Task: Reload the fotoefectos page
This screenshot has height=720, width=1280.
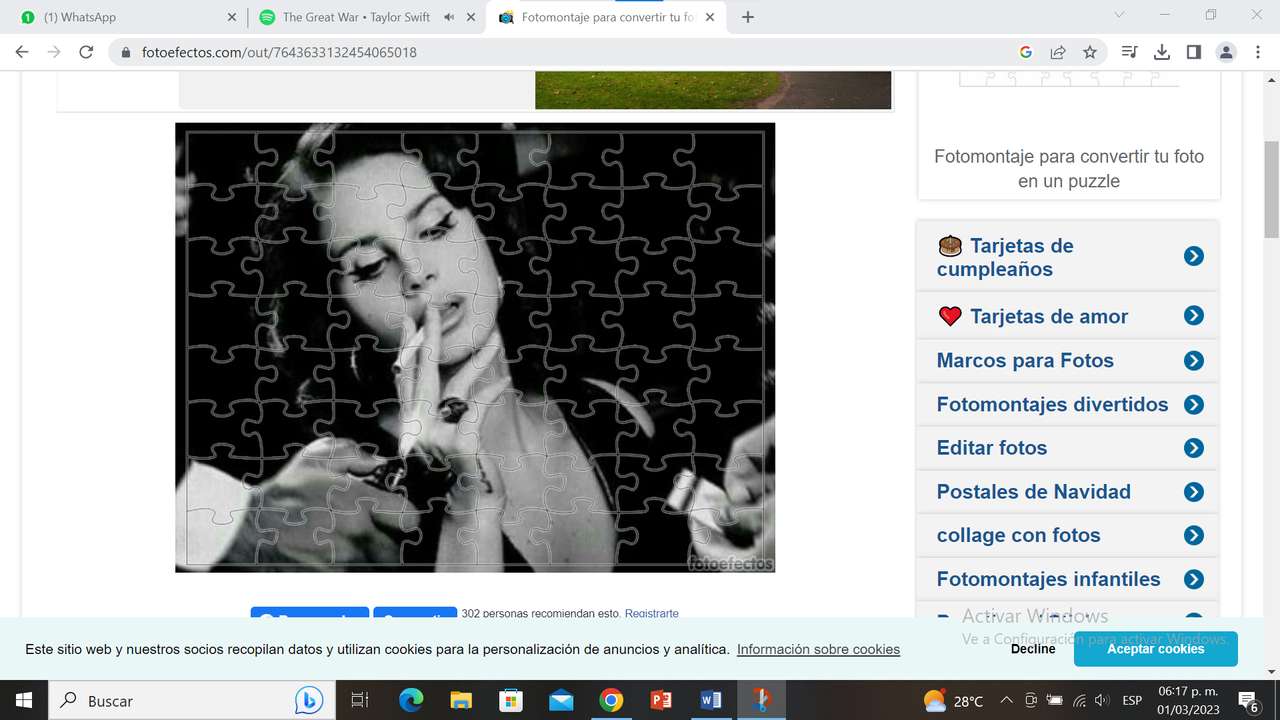Action: (86, 52)
